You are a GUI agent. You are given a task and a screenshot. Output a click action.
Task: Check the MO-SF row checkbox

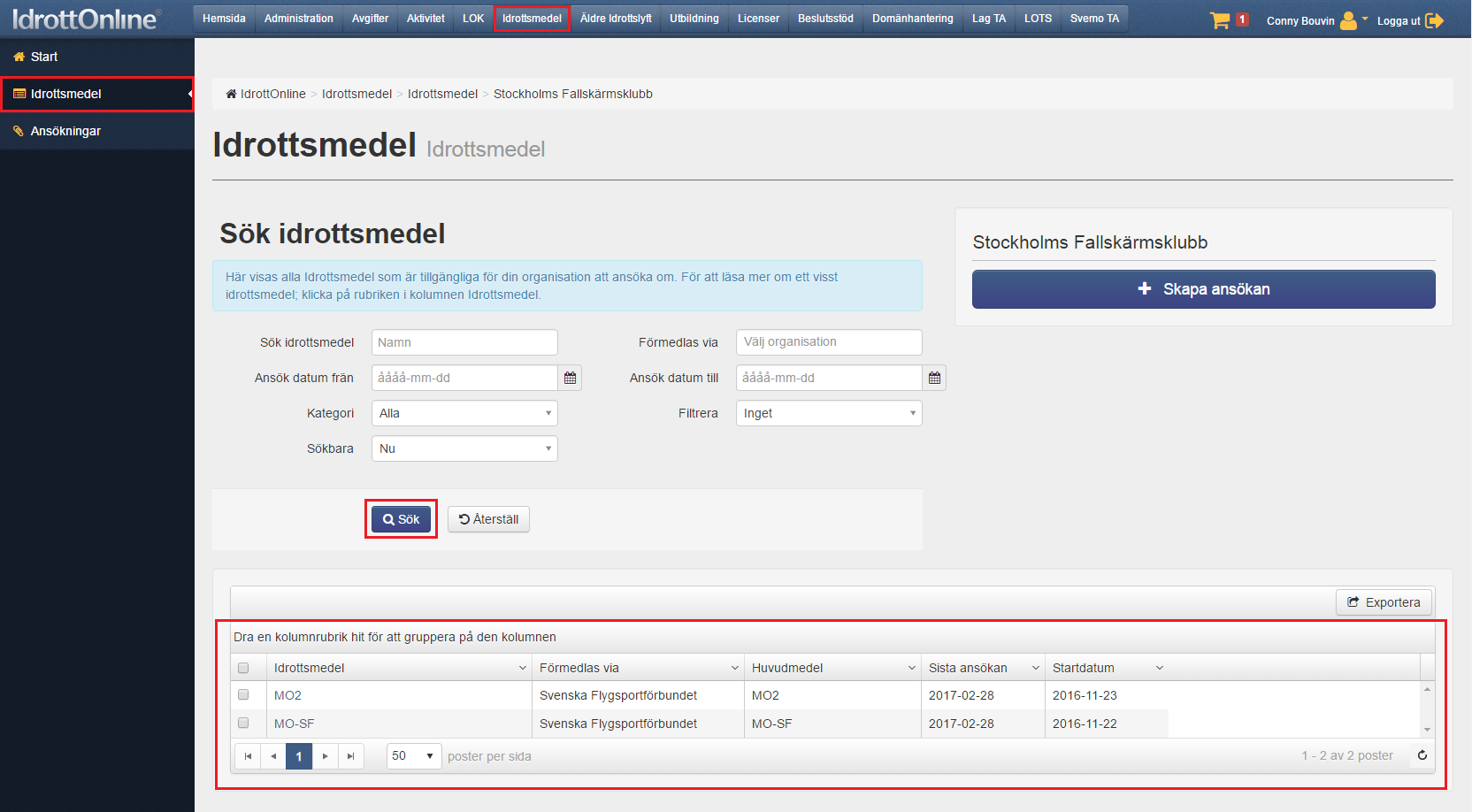[x=243, y=723]
